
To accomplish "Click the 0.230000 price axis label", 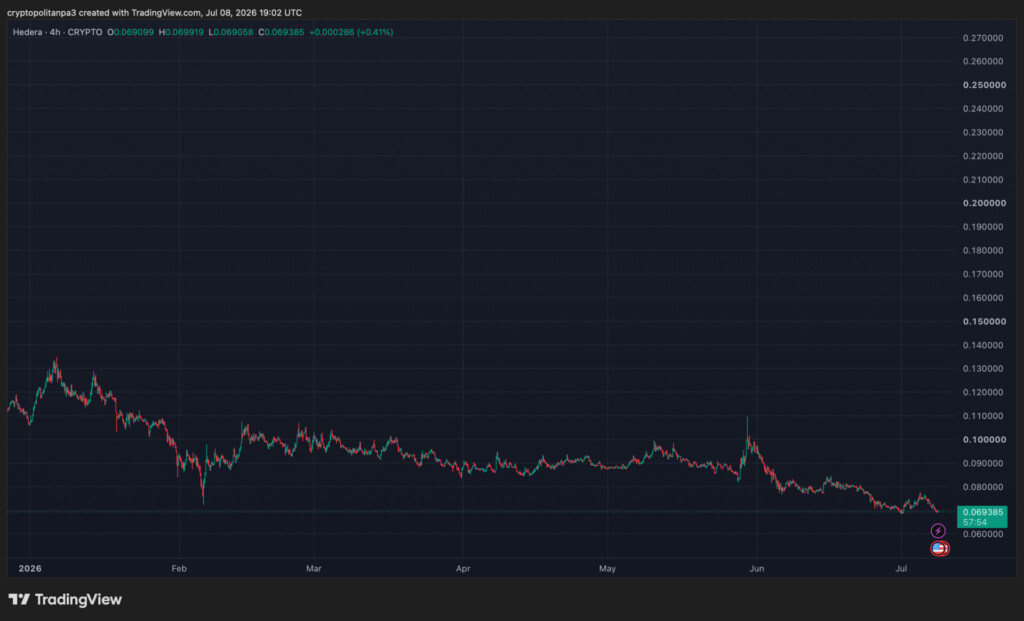I will pos(983,132).
